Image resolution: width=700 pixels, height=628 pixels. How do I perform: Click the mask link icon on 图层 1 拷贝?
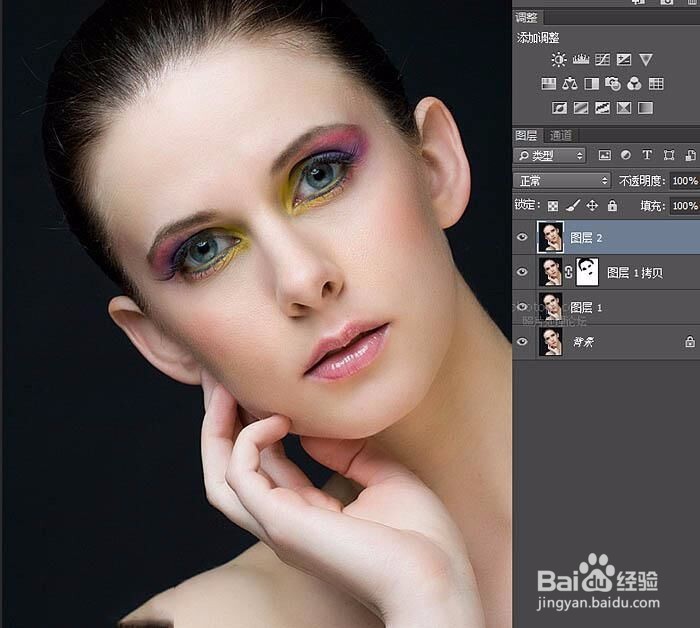(x=569, y=272)
